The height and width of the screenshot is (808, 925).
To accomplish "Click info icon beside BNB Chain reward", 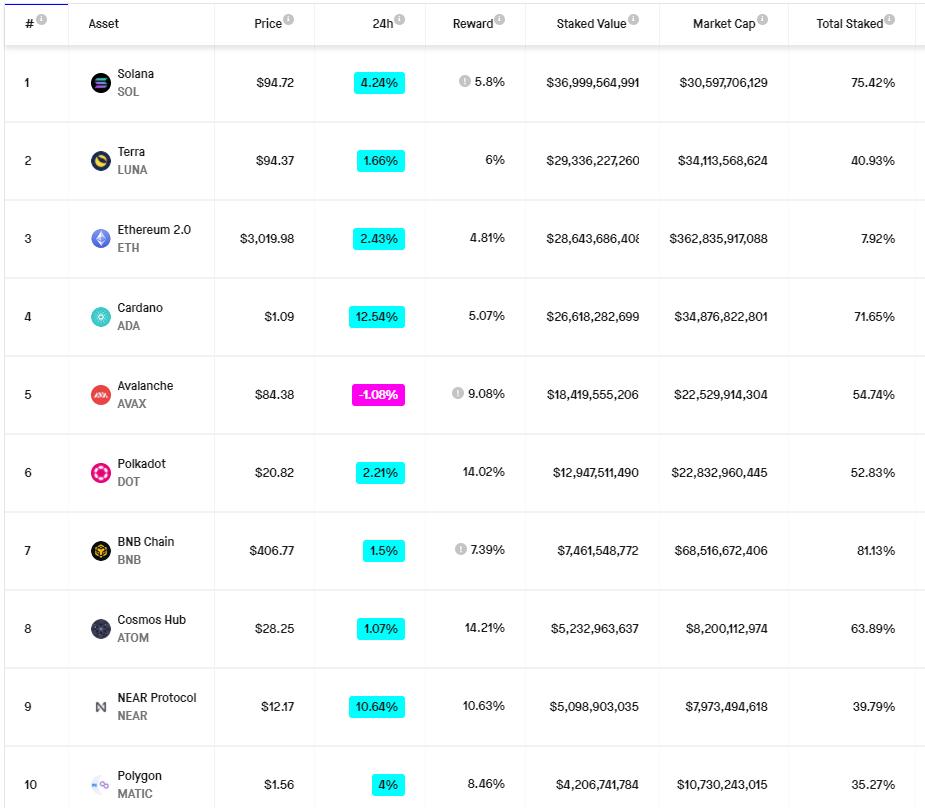I will point(460,550).
